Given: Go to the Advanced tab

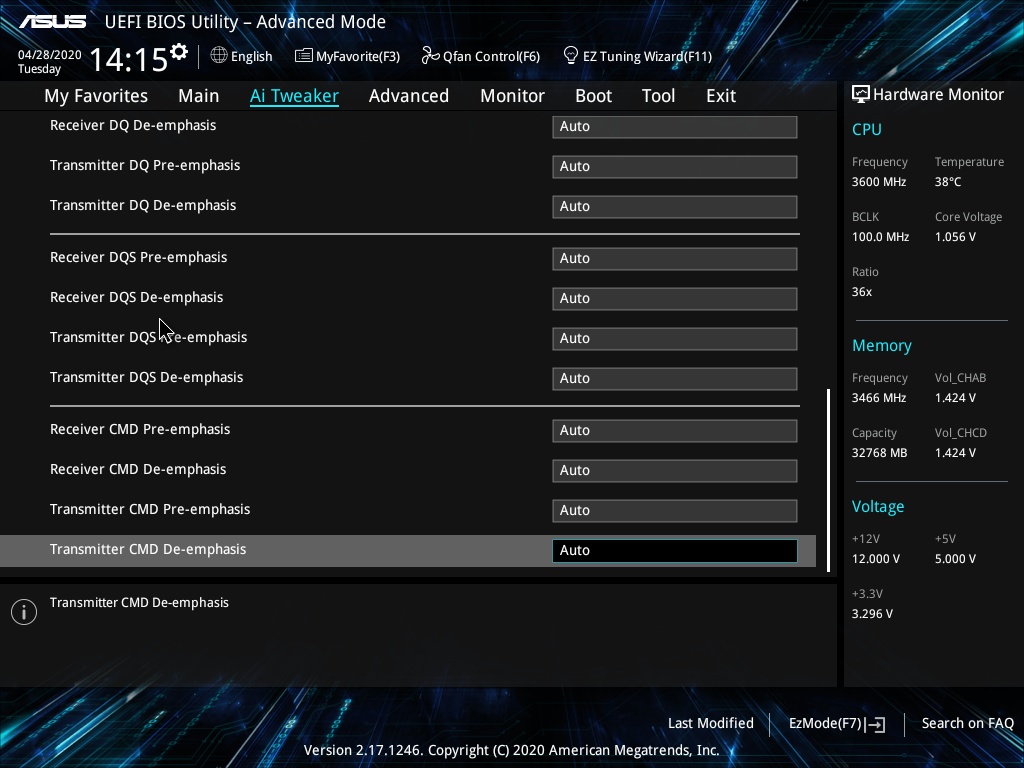Looking at the screenshot, I should pos(409,96).
